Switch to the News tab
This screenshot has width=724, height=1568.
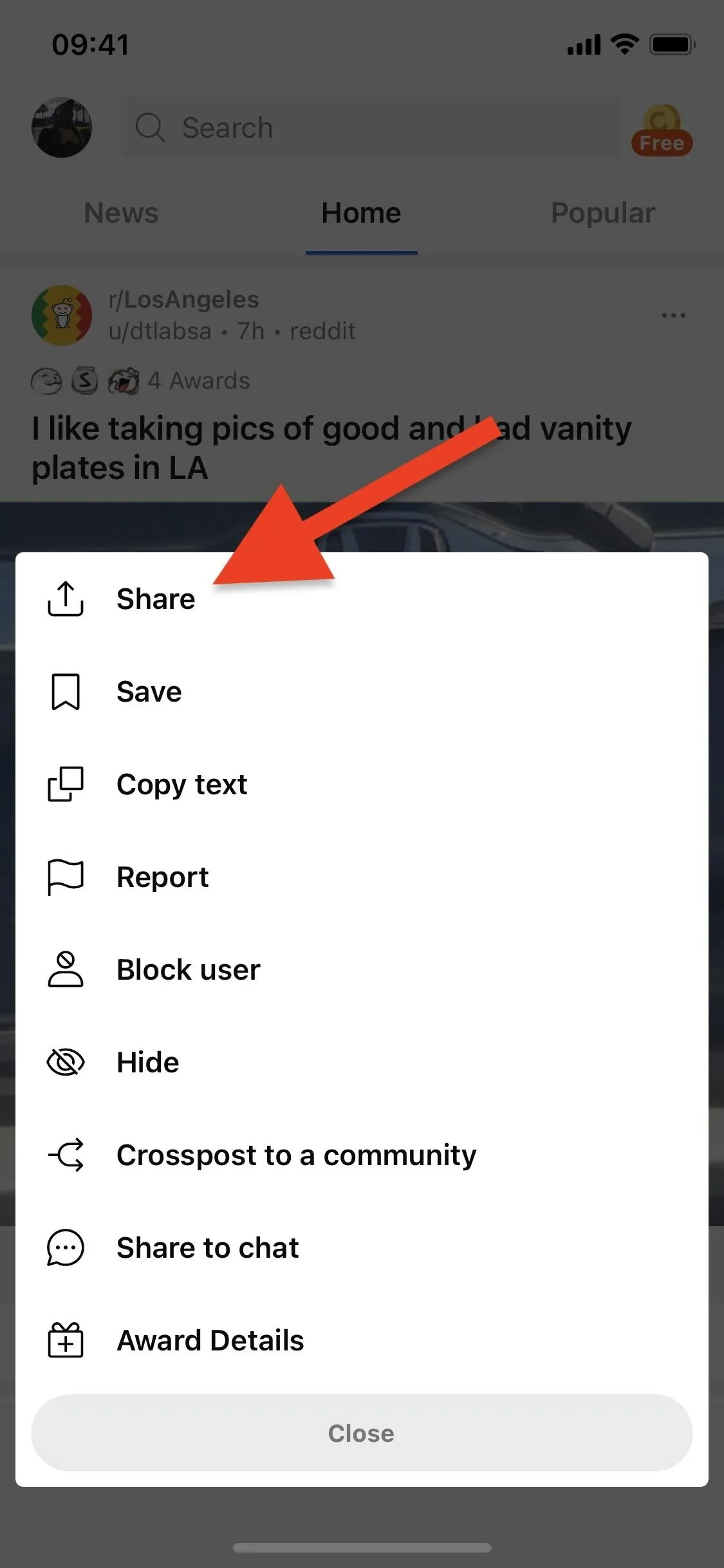click(x=121, y=213)
